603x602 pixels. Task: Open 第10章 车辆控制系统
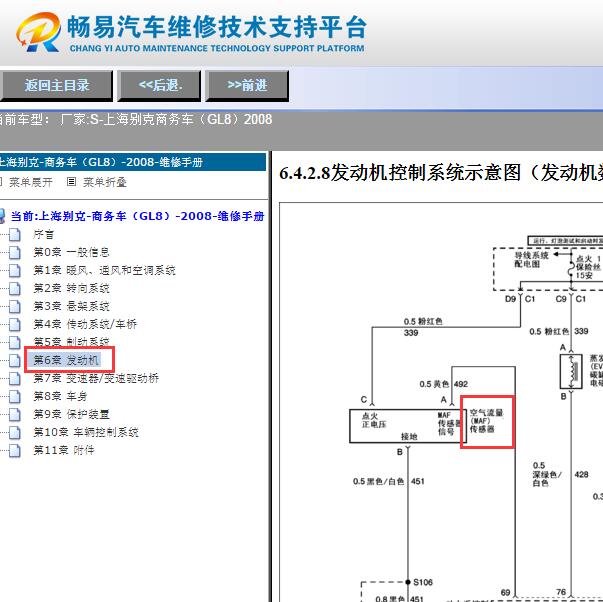coord(86,432)
